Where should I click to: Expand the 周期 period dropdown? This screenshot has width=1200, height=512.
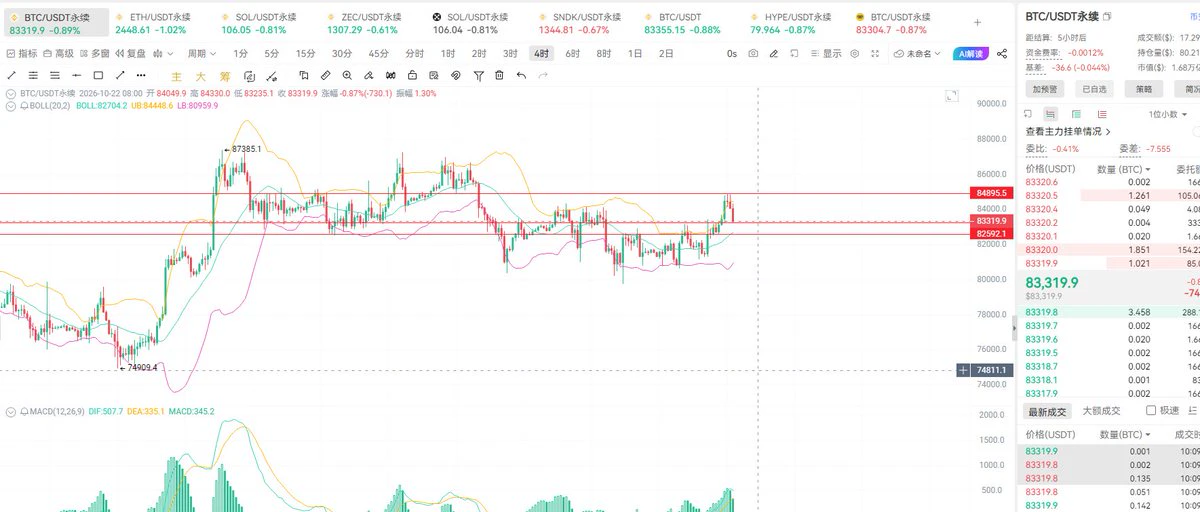click(202, 54)
